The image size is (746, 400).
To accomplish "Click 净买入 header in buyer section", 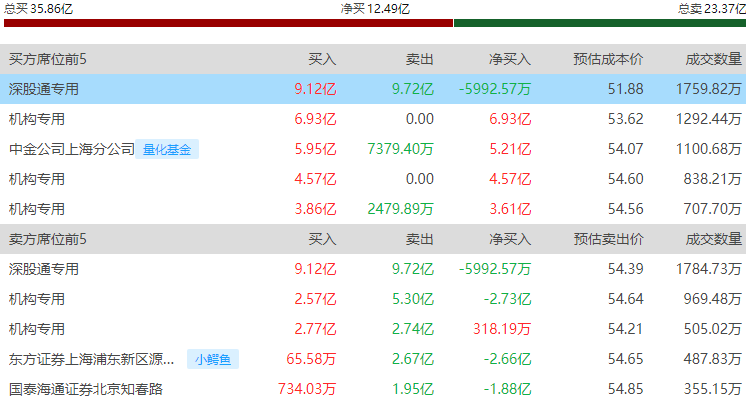I will 510,59.
